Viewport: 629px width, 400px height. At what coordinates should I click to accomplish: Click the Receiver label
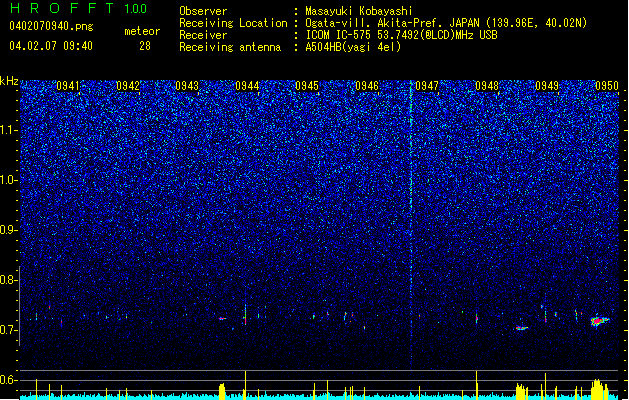click(203, 35)
